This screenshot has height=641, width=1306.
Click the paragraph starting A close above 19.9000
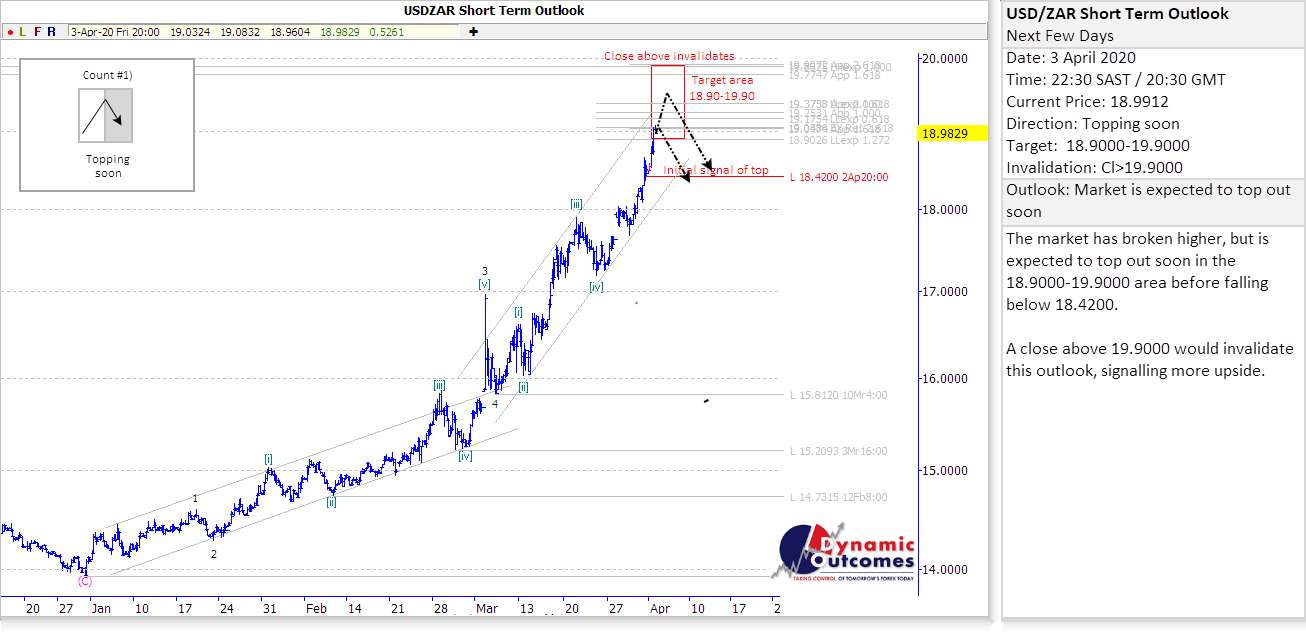(1150, 359)
